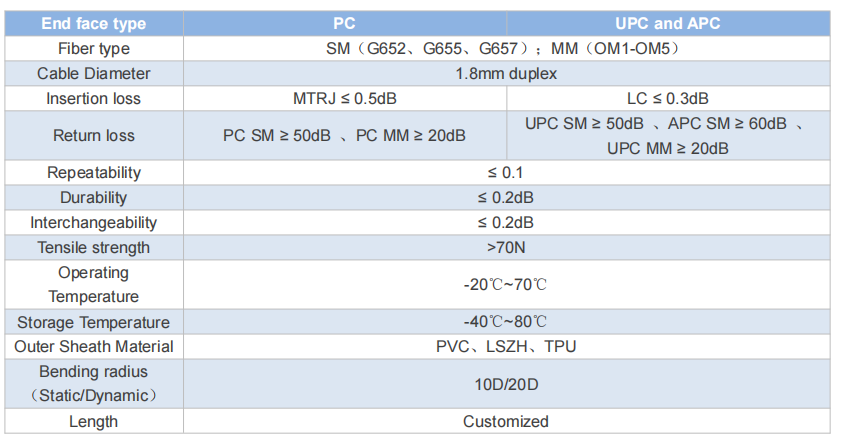Screen dimensions: 841x444
Task: Click the "MTRJ ≤ 0.5dB" insertion loss cell
Action: pyautogui.click(x=344, y=98)
